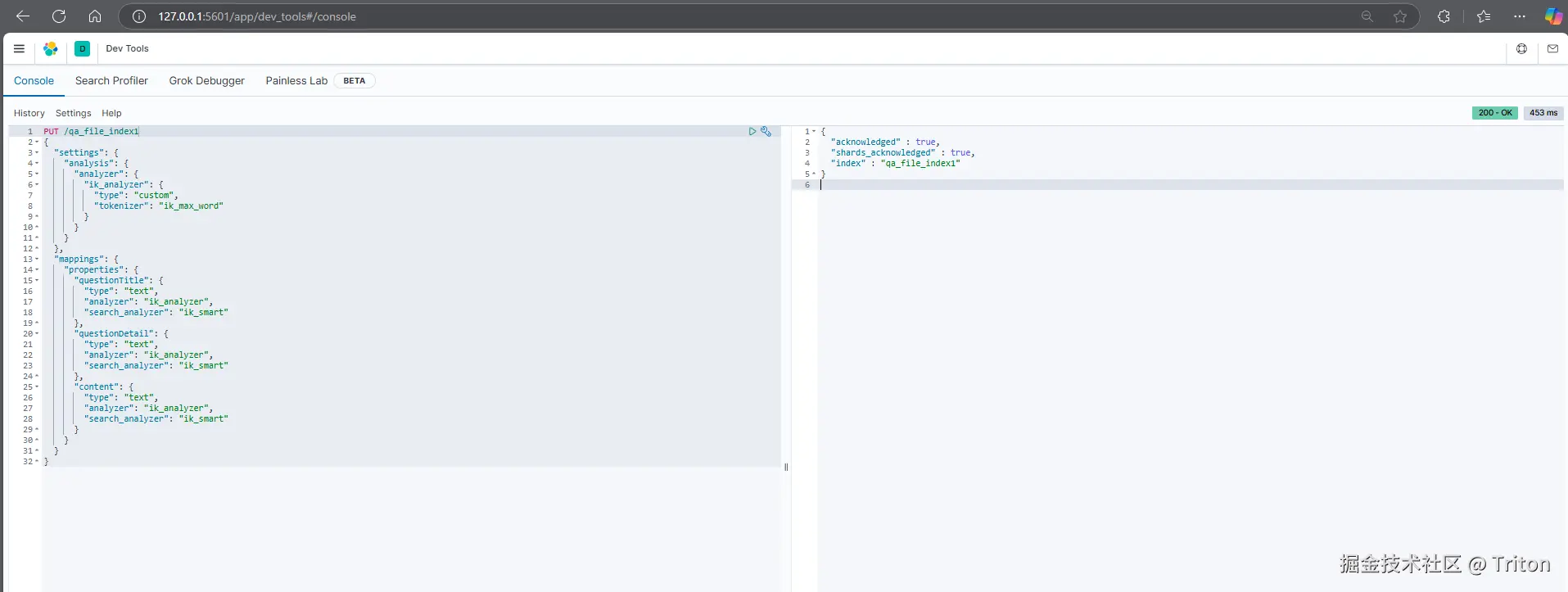View site information icon in address bar
This screenshot has height=592, width=1568.
pos(139,16)
